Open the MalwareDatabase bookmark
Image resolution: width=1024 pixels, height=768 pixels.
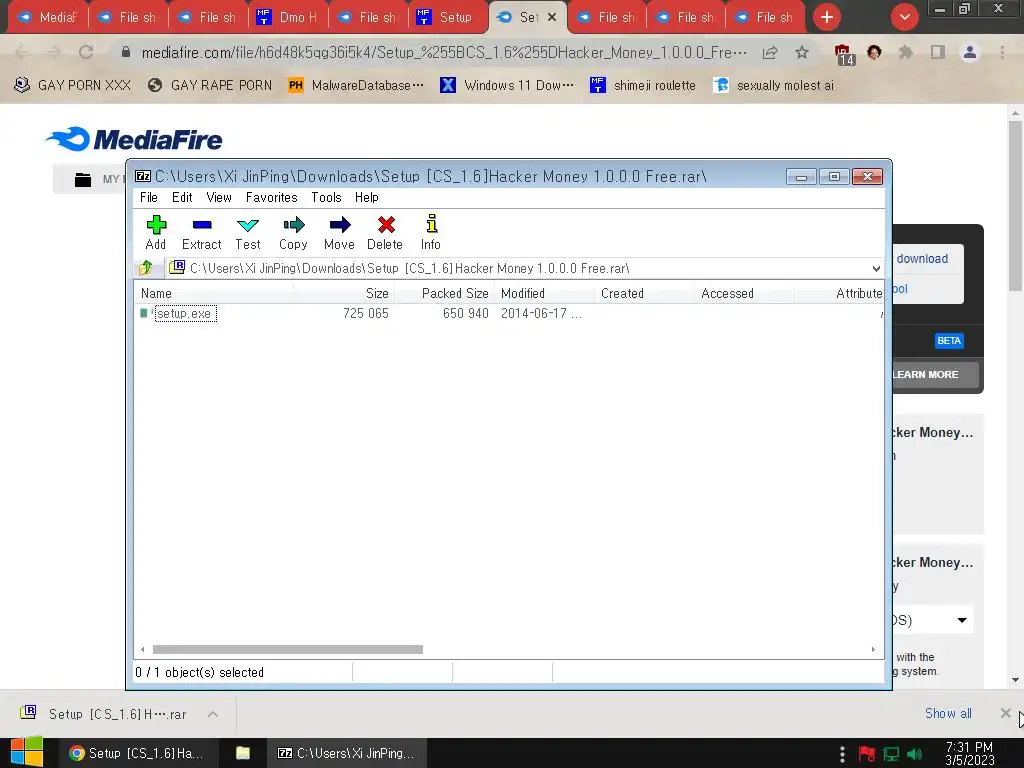[357, 85]
